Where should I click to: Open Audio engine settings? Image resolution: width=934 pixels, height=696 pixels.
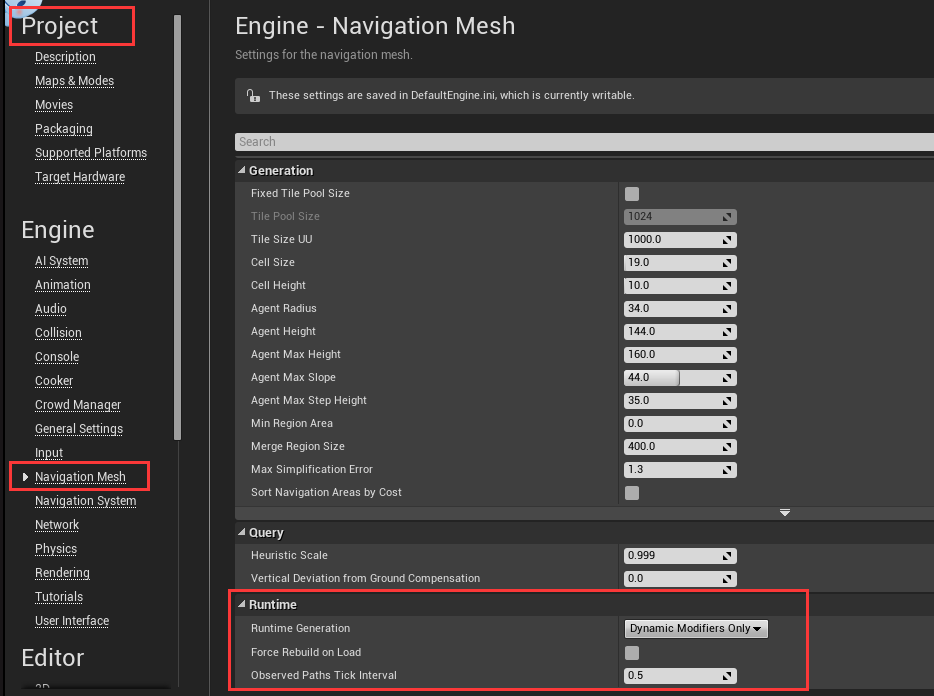[51, 309]
